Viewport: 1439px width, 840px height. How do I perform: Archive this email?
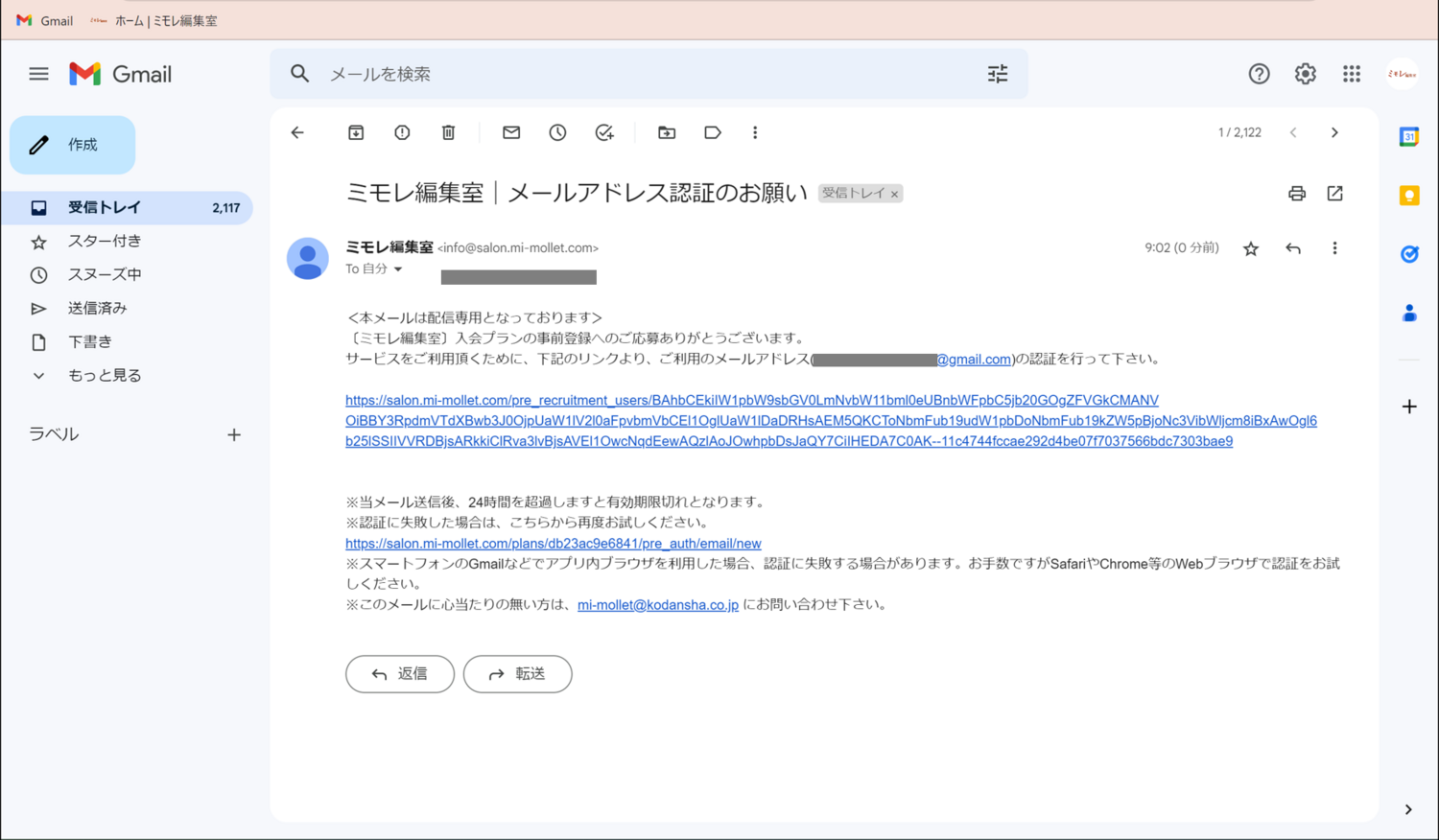356,132
